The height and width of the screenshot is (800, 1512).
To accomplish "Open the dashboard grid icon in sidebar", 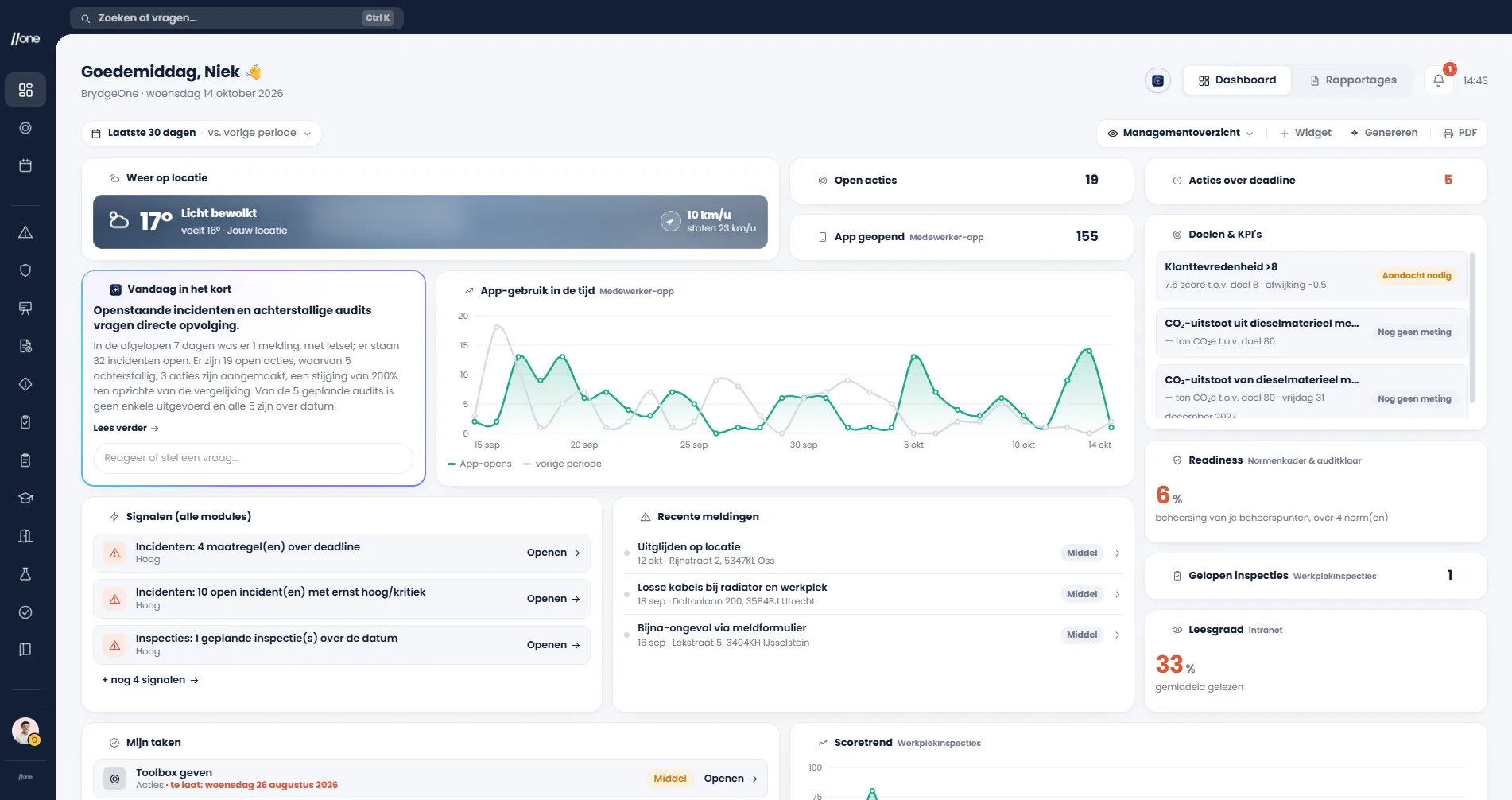I will [25, 90].
